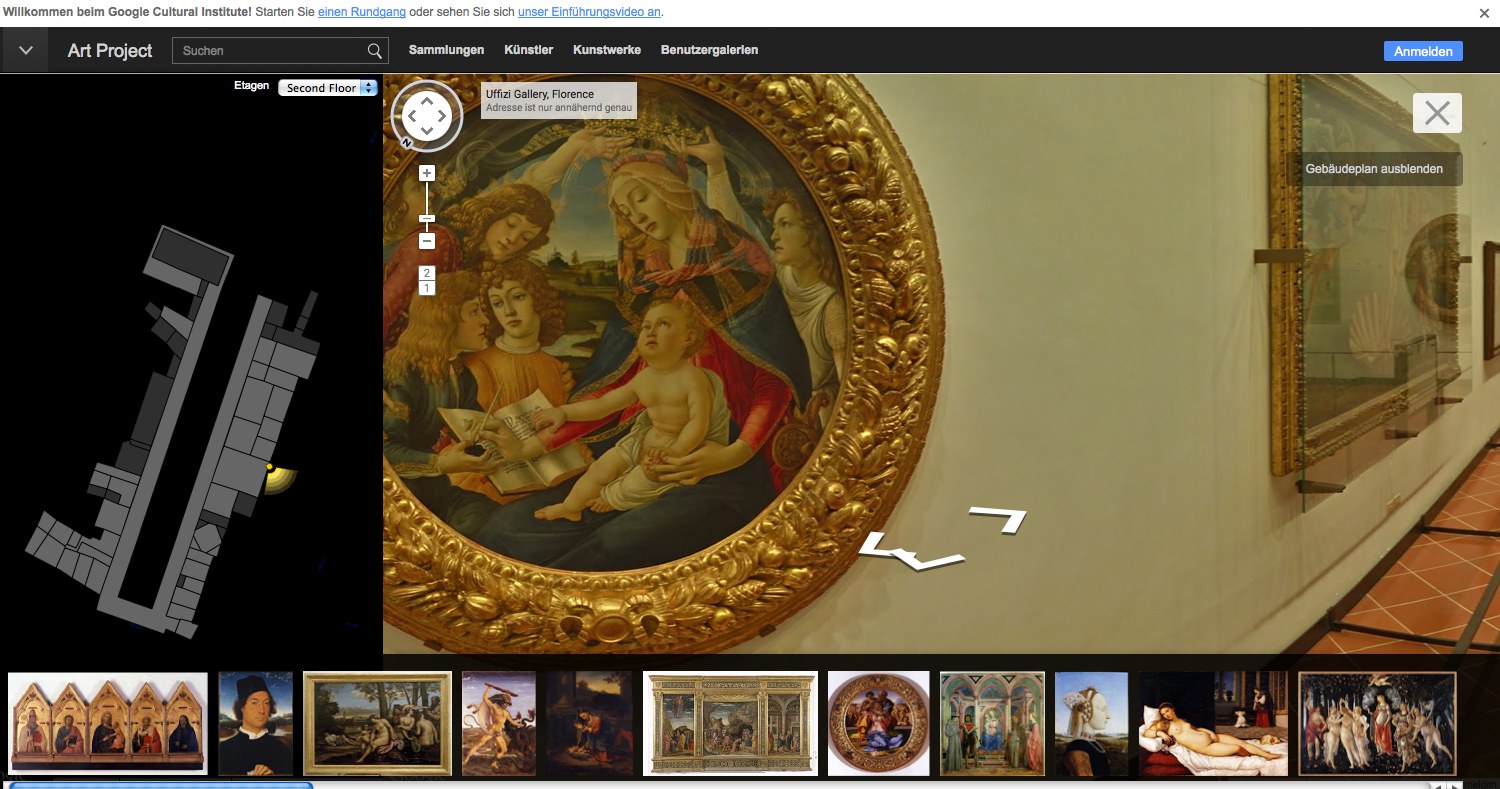Select the round tondo painting thumbnail
The height and width of the screenshot is (789, 1500).
tap(879, 723)
